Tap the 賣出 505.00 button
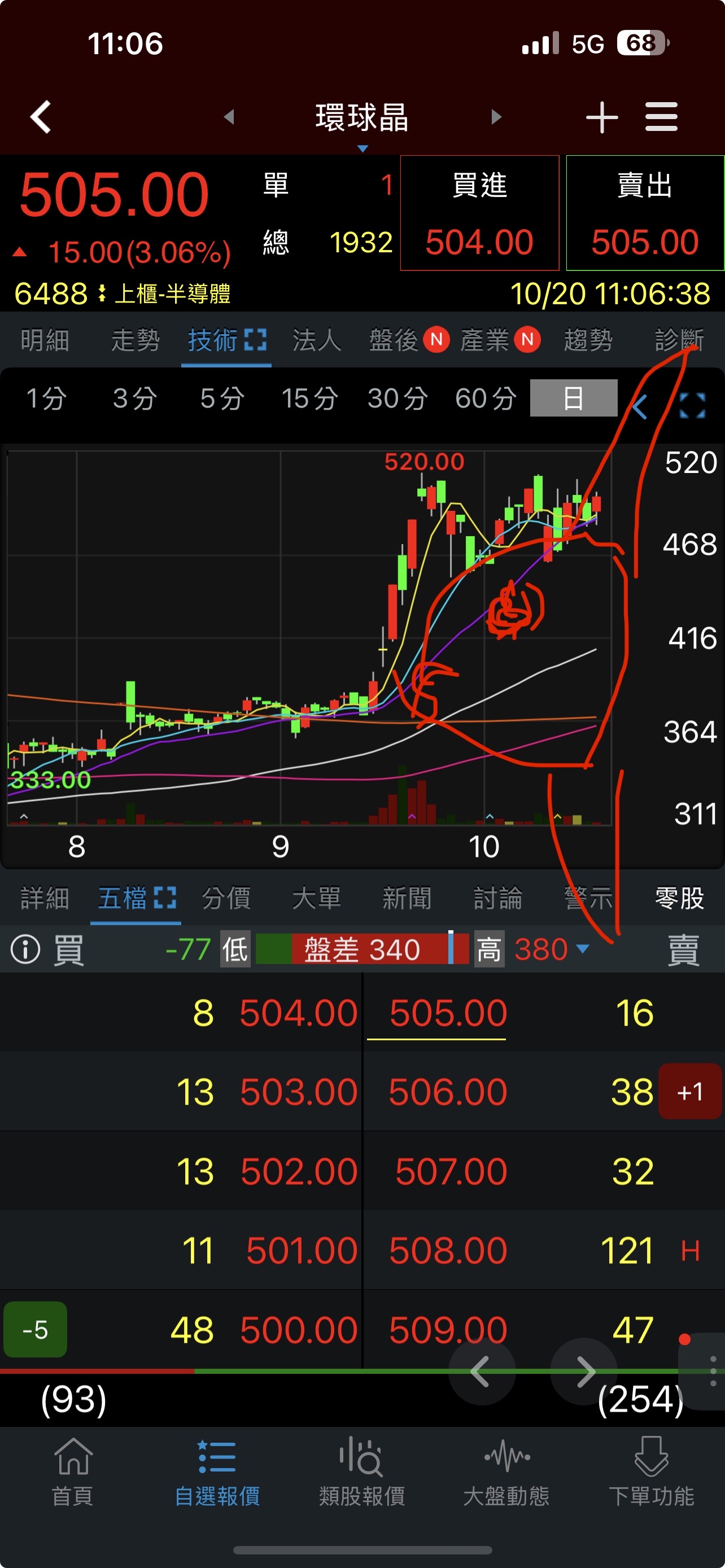The image size is (725, 1568). point(645,213)
